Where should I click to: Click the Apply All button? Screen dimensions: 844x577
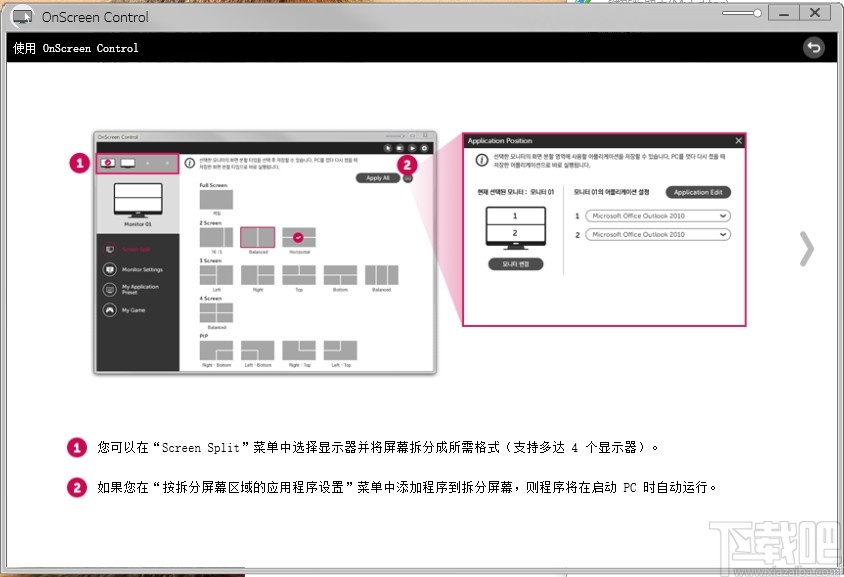(378, 178)
